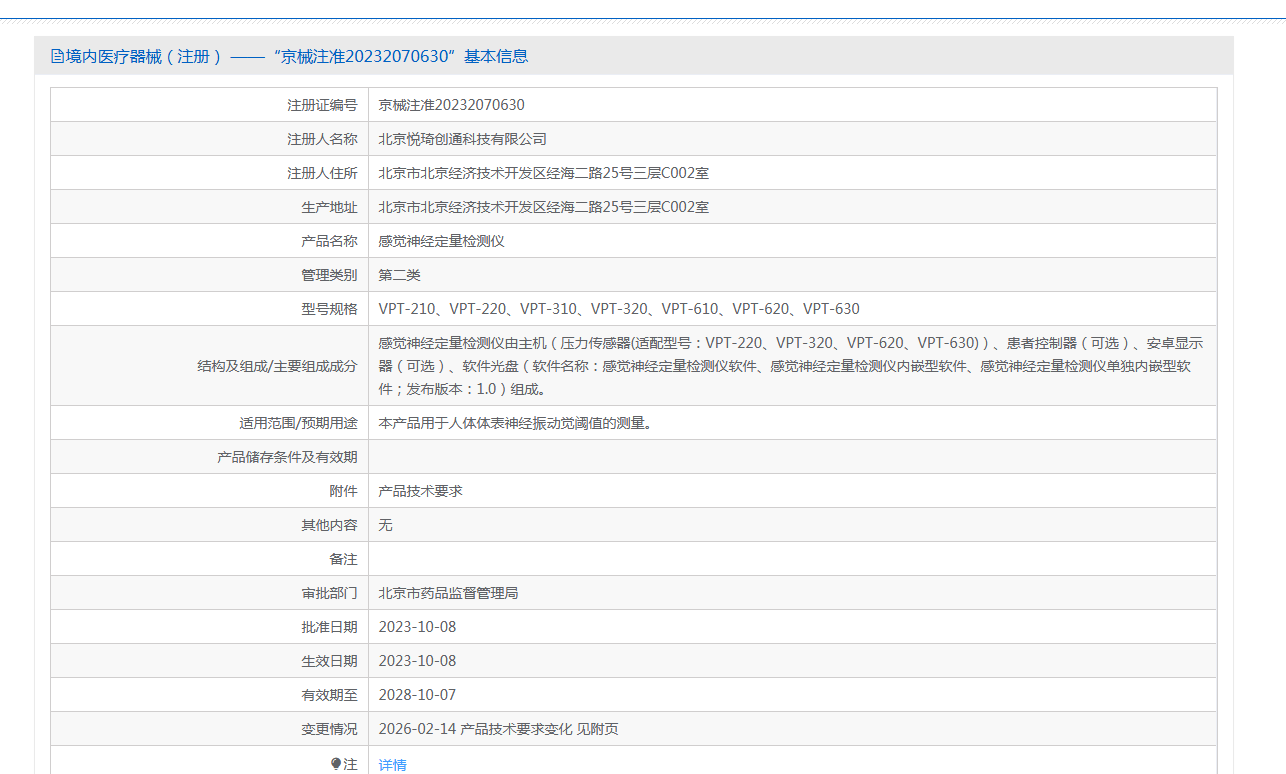Click the 注册人住所 label
Screen dimensions: 1286x774
click(x=322, y=173)
